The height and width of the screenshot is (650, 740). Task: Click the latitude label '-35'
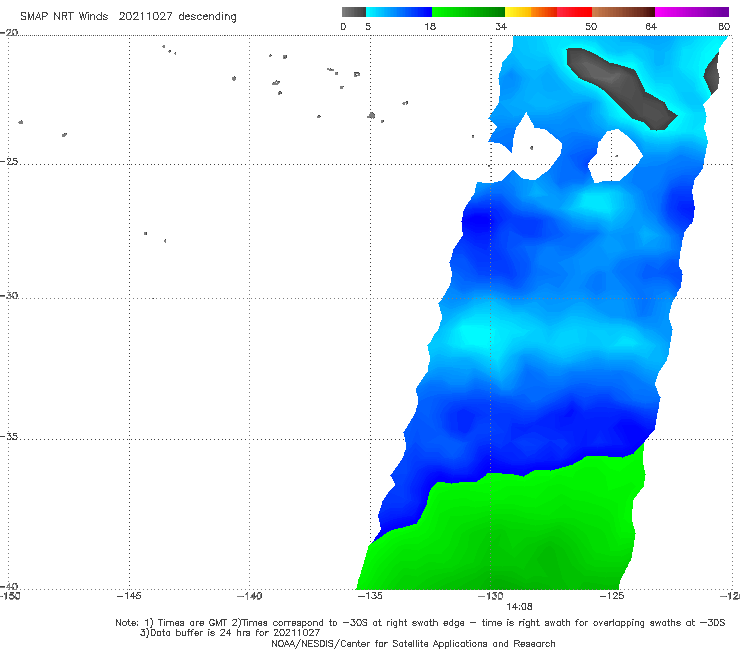9,437
